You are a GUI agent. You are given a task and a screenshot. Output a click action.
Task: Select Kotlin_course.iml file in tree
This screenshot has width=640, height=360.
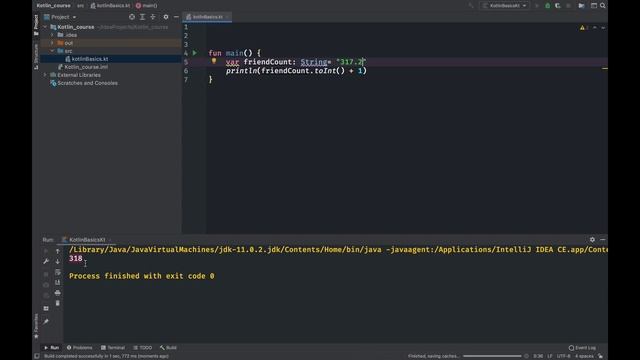pyautogui.click(x=86, y=67)
